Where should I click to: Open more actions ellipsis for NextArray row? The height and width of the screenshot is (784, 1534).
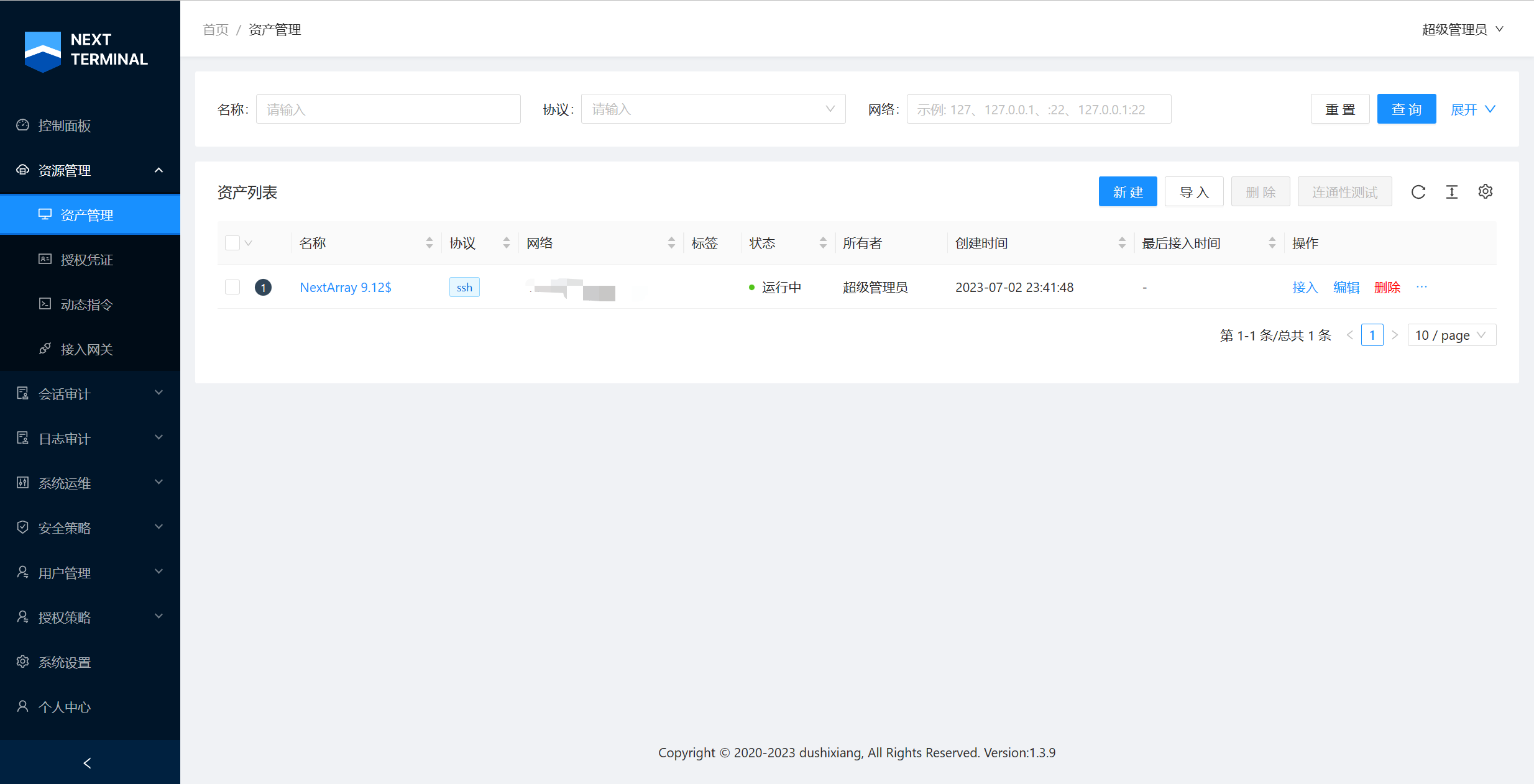coord(1421,287)
